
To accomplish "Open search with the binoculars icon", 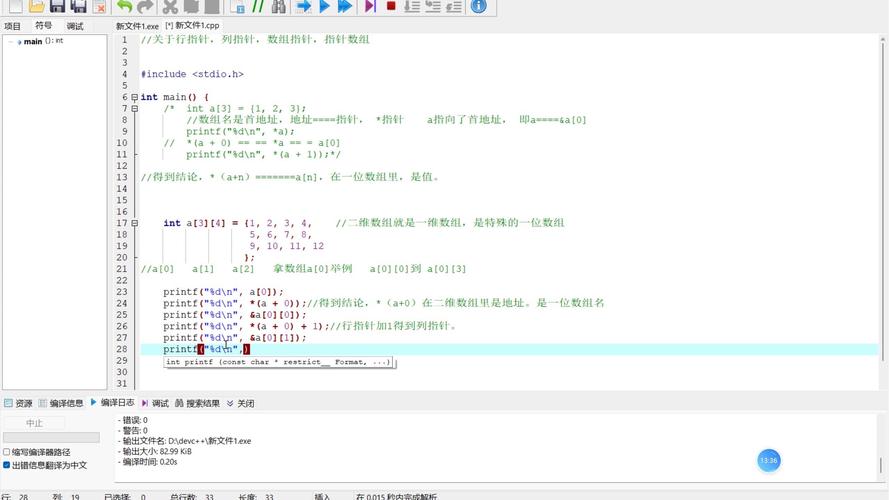I will [x=278, y=6].
